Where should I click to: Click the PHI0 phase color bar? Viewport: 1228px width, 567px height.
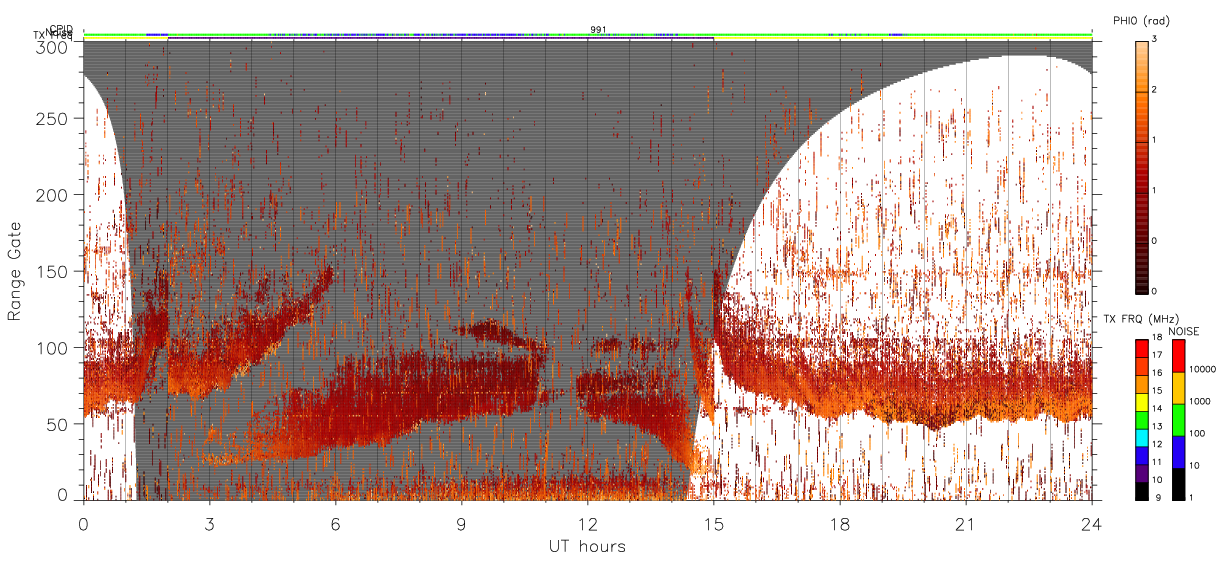point(1141,167)
